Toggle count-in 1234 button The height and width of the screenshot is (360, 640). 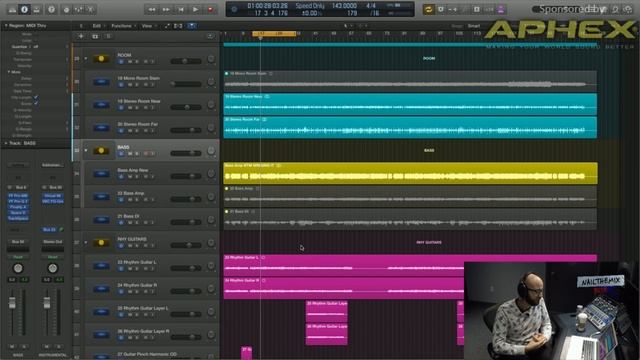click(x=489, y=9)
